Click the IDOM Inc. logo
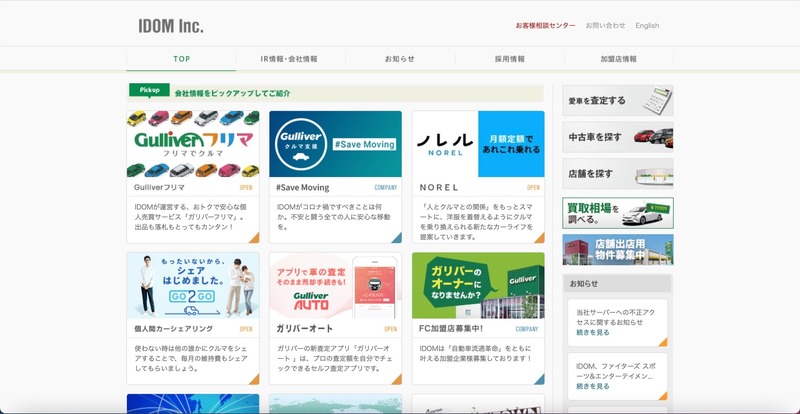800x414 pixels. click(171, 25)
